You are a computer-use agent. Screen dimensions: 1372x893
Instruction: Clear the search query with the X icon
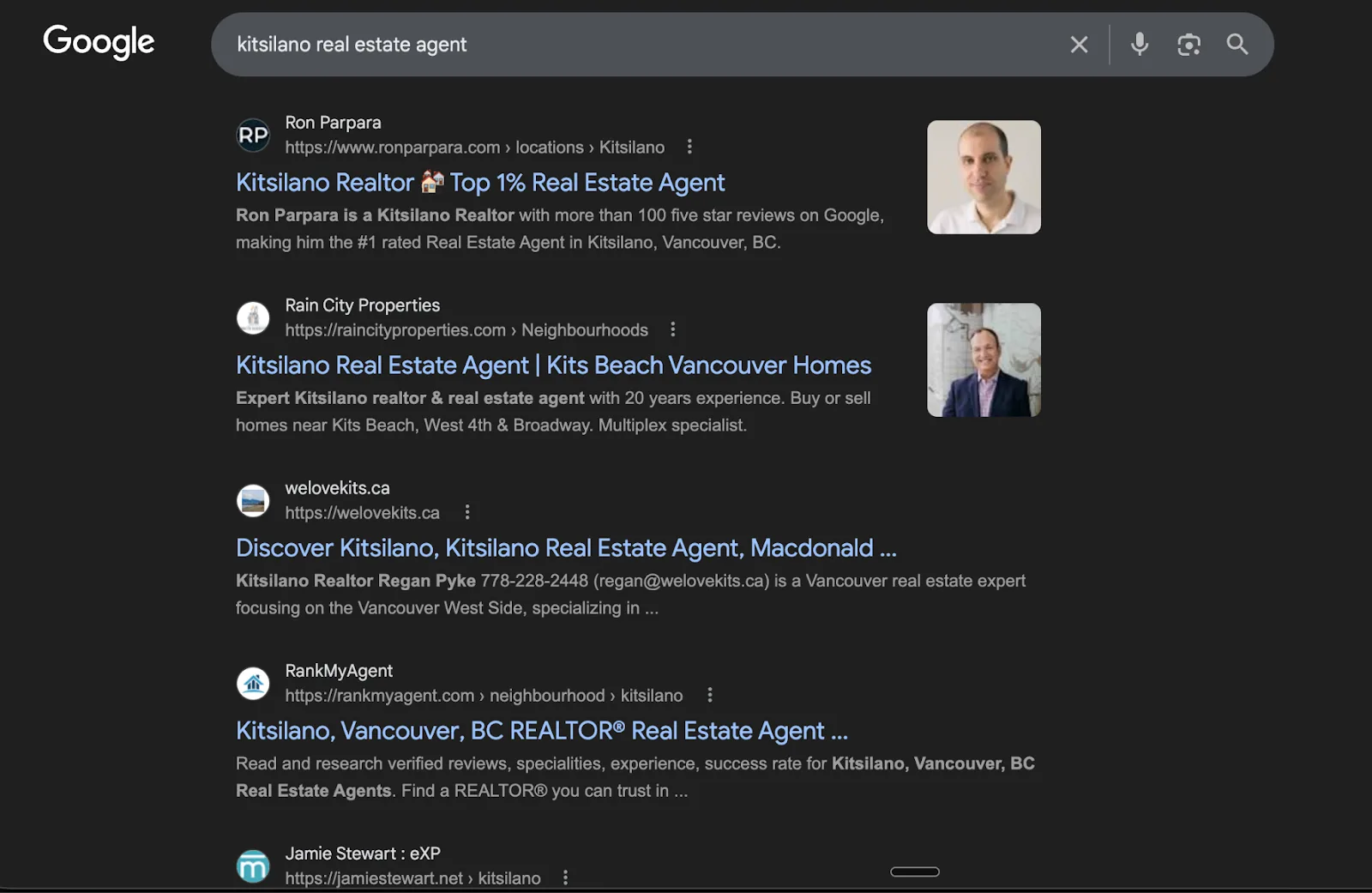pyautogui.click(x=1079, y=45)
